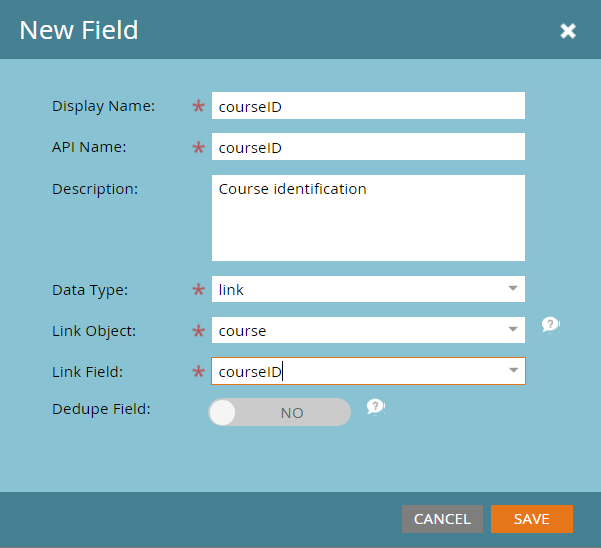The width and height of the screenshot is (601, 548).
Task: Open help bubble next to Link Object
Action: pos(551,325)
